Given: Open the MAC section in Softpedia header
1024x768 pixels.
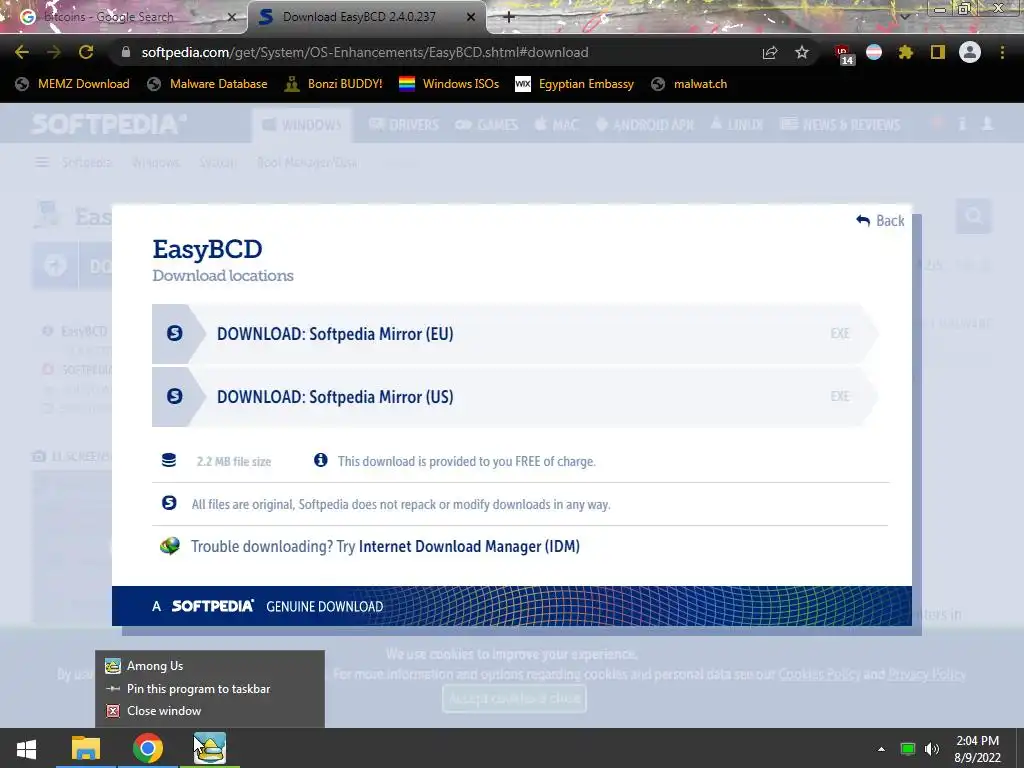Looking at the screenshot, I should pos(556,125).
